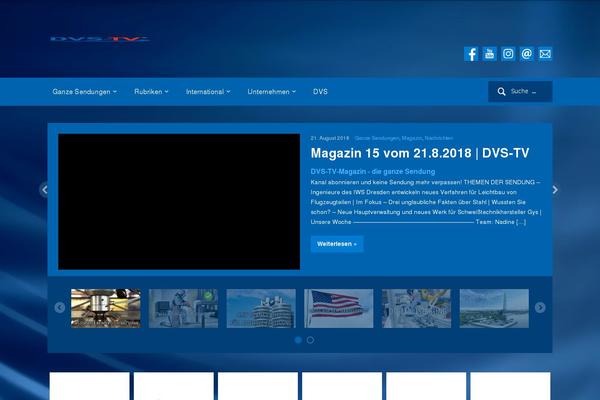This screenshot has height=400, width=600.
Task: Click Nachrichten category link above headline
Action: (x=439, y=138)
